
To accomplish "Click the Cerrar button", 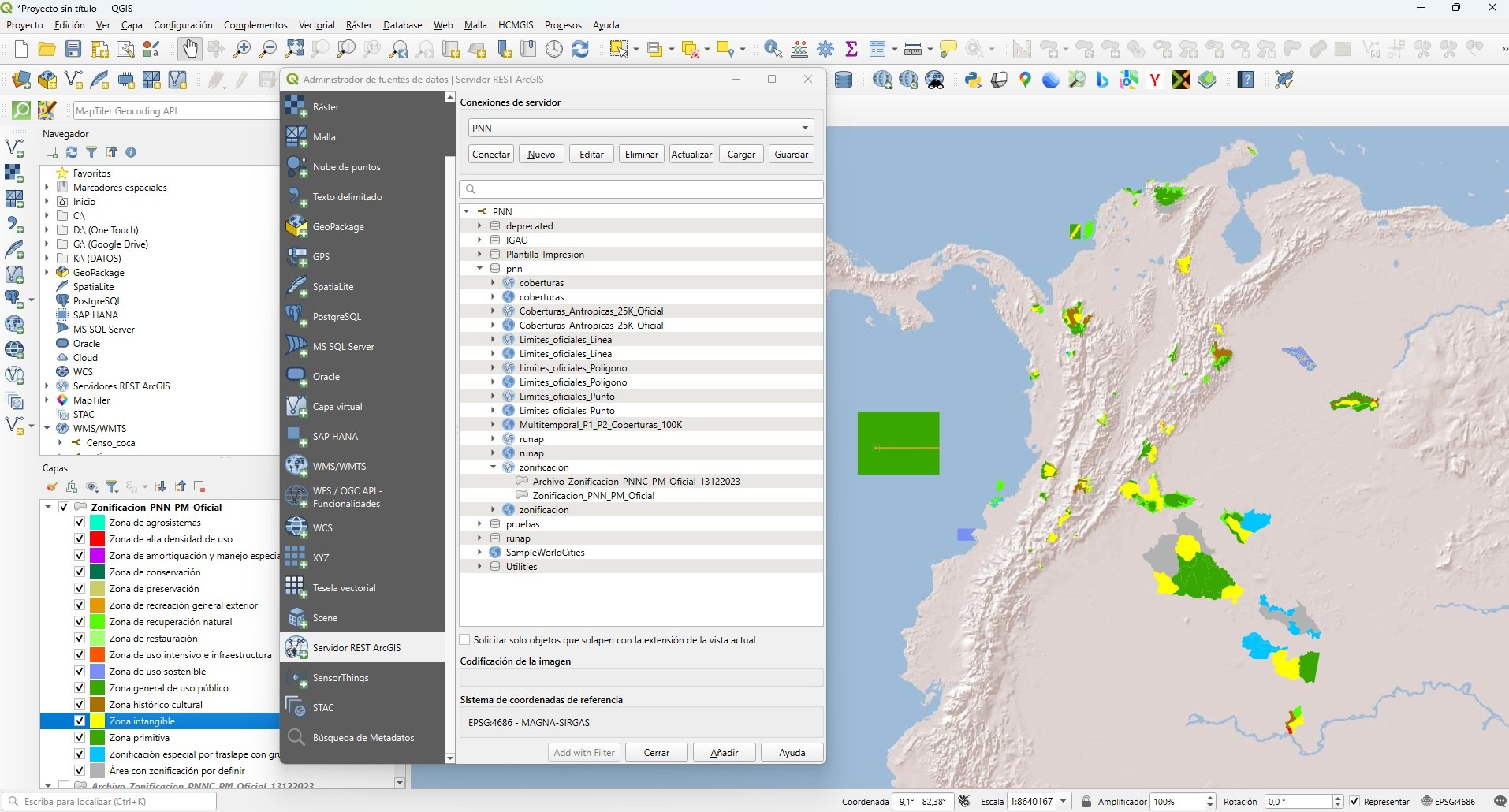I will [657, 752].
